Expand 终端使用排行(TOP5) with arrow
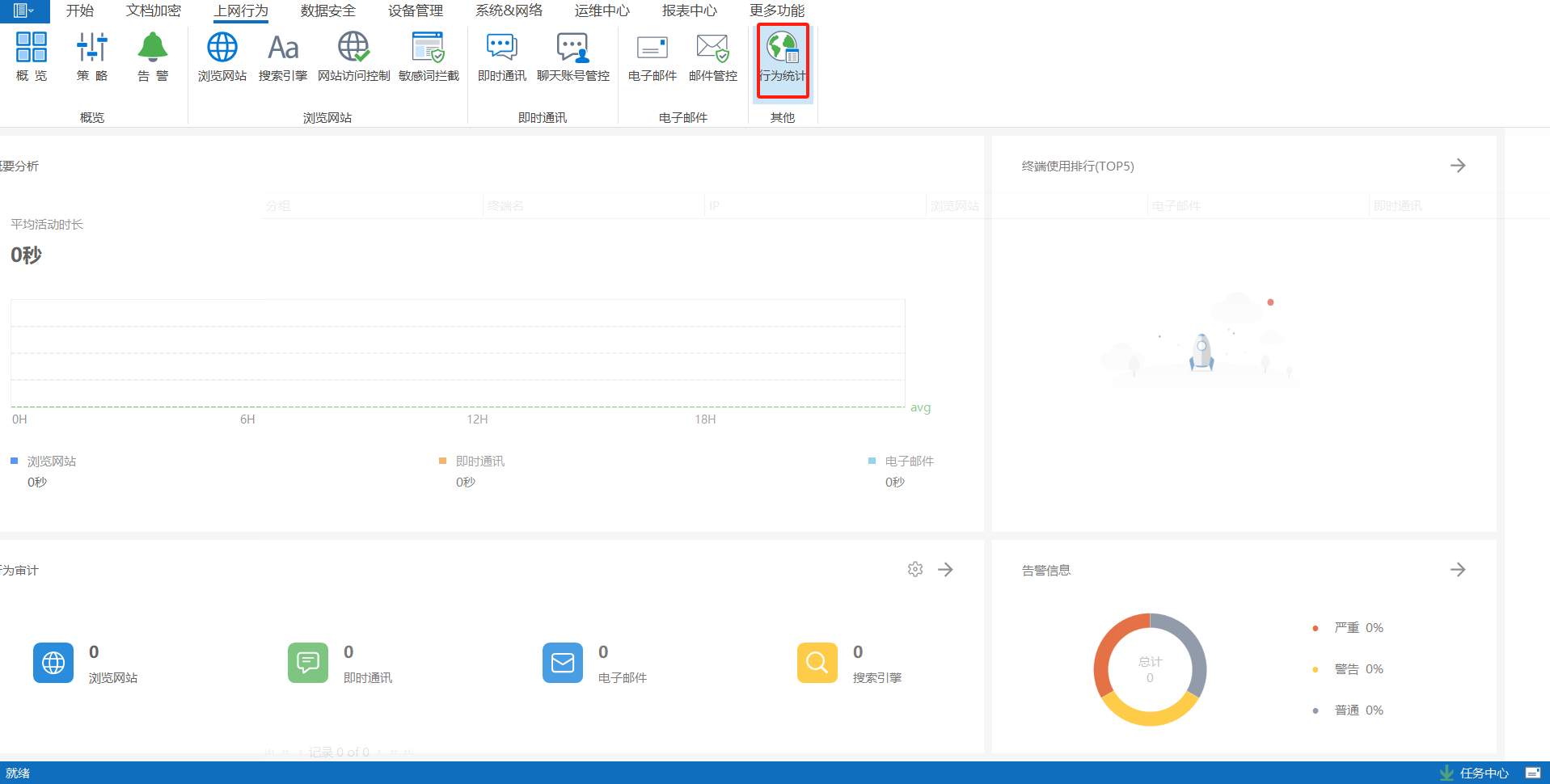The width and height of the screenshot is (1550, 784). pyautogui.click(x=1457, y=166)
